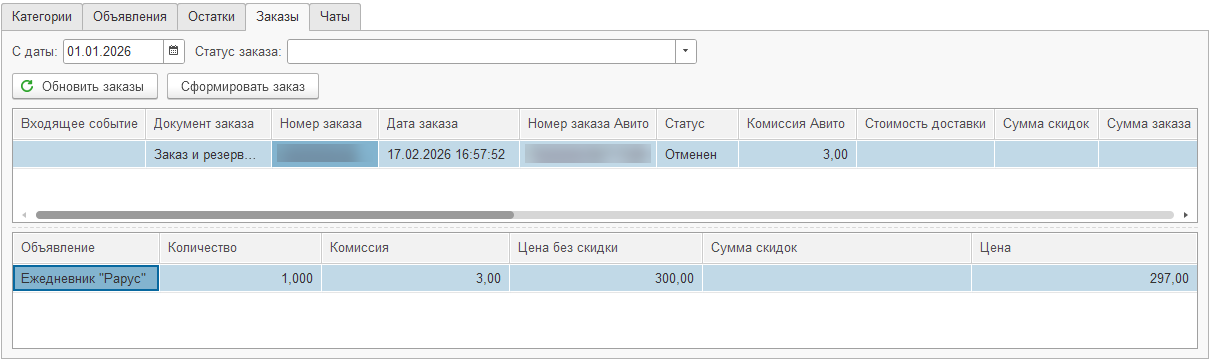This screenshot has height=364, width=1217.
Task: Select the Отменен status cell
Action: [x=697, y=154]
